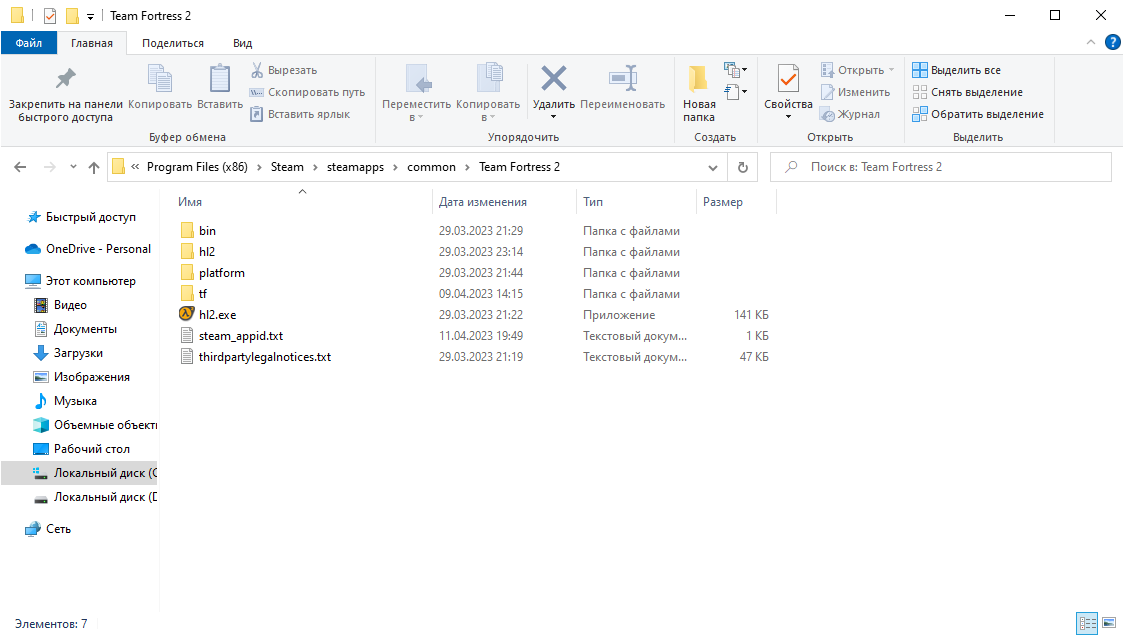Create a new folder with Новая папка
The width and height of the screenshot is (1123, 635).
coord(699,92)
